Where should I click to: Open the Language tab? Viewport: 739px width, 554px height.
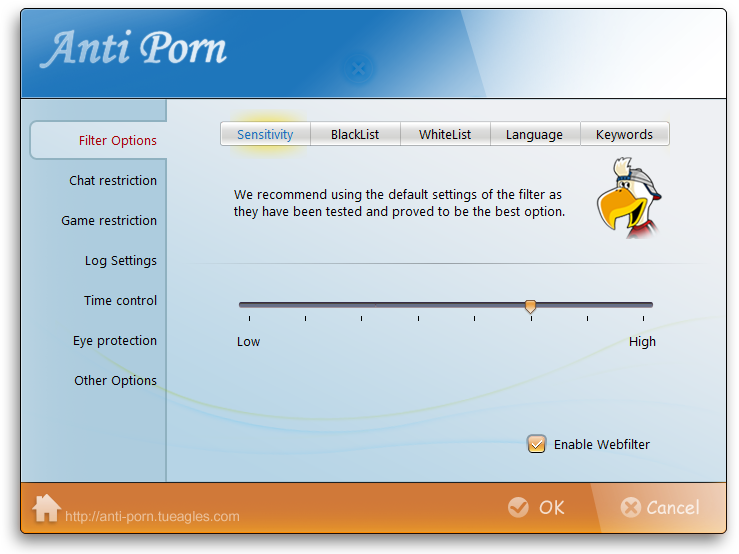pyautogui.click(x=534, y=134)
